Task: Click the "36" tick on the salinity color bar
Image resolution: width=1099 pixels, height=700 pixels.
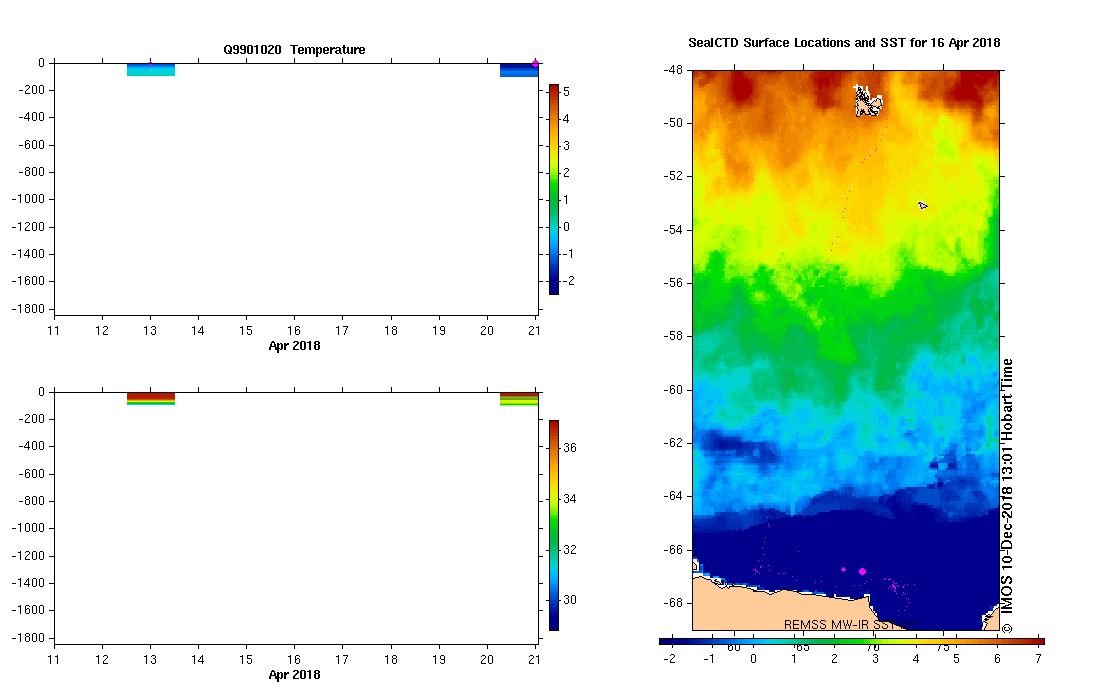Action: click(x=570, y=448)
